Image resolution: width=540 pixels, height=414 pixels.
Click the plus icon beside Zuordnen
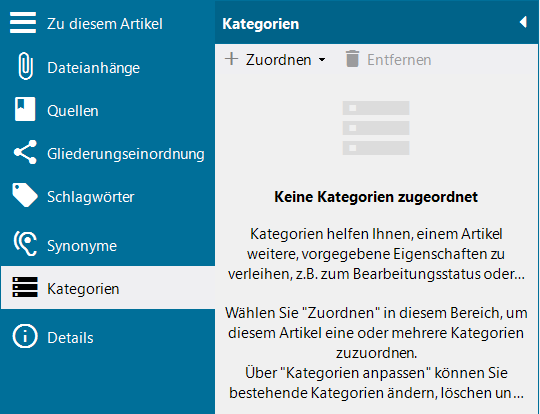coord(231,59)
